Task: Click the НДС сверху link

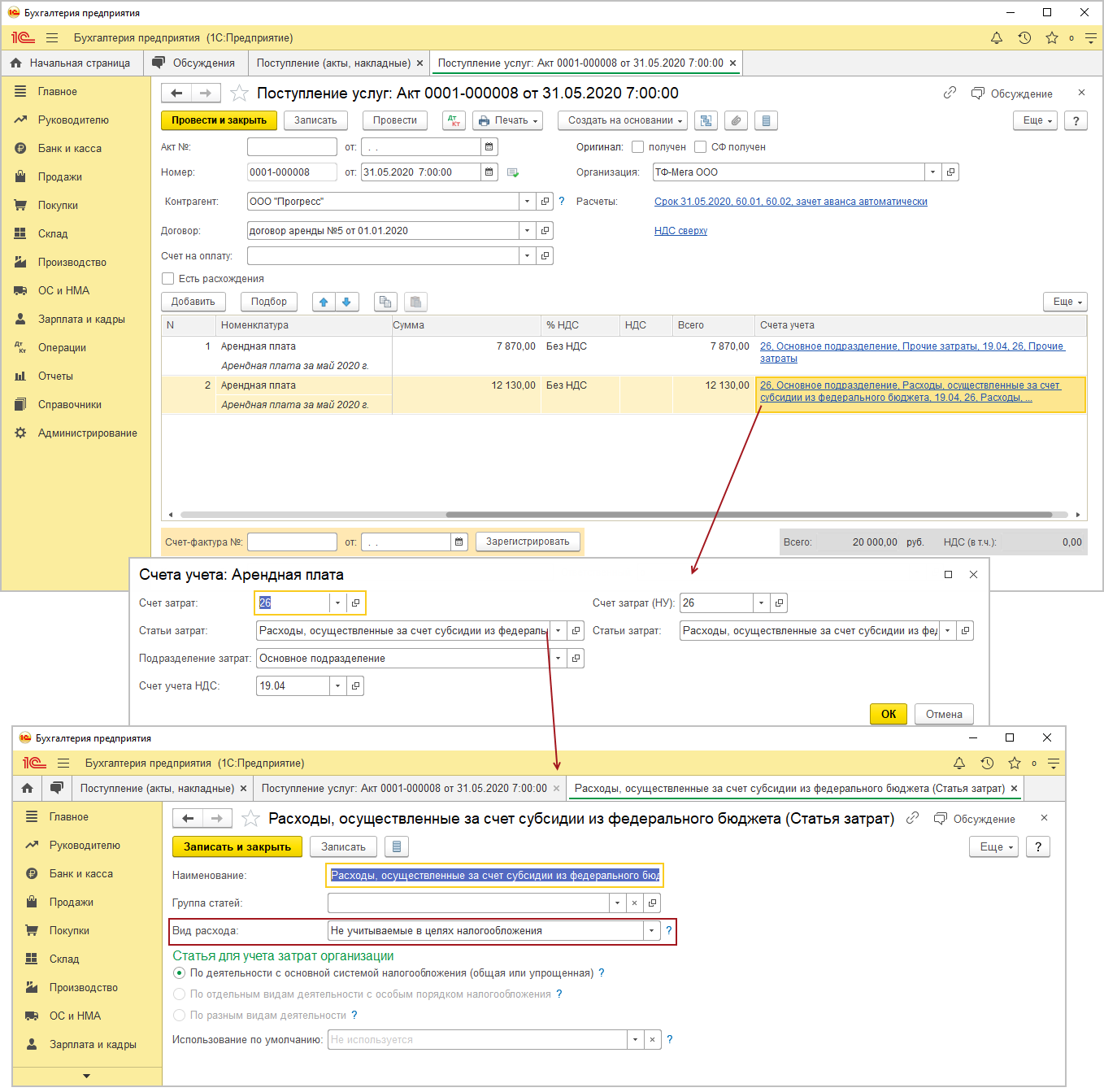Action: point(680,231)
